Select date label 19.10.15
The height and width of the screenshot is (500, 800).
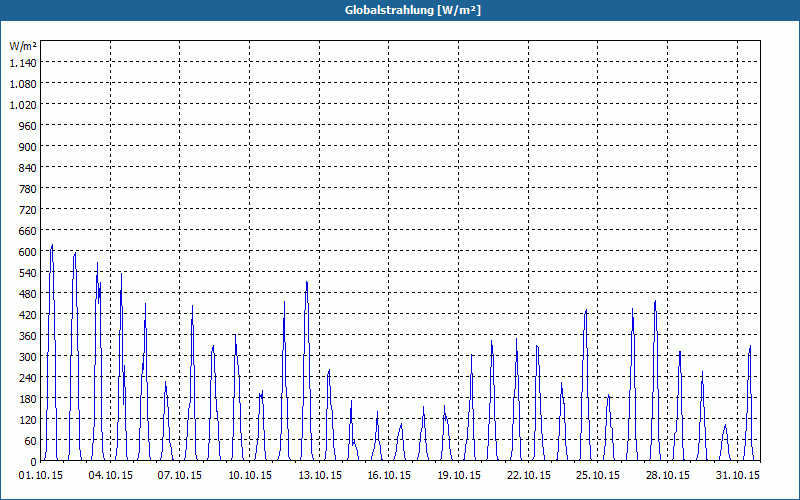tap(459, 476)
